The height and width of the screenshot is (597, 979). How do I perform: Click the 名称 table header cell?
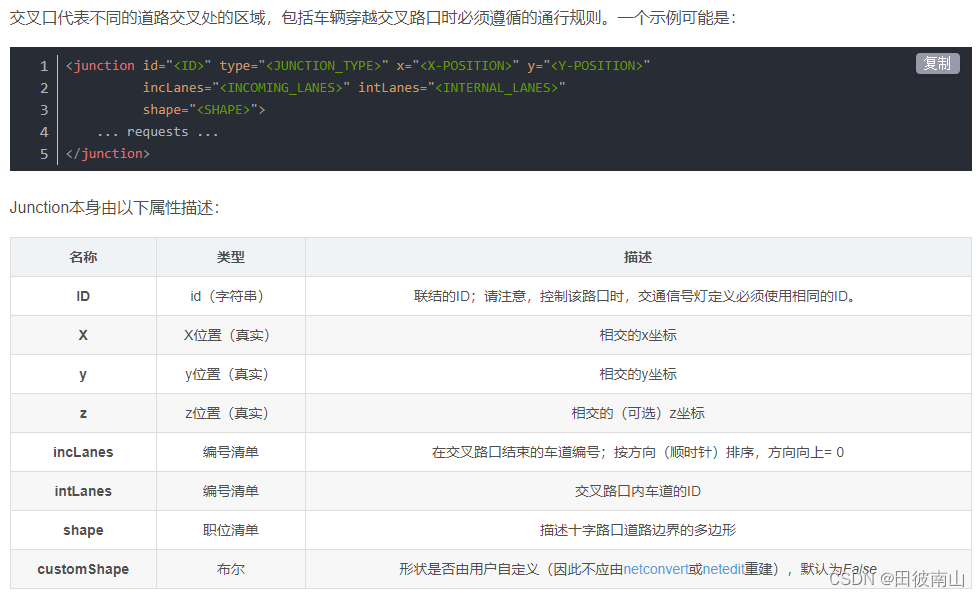[82, 257]
